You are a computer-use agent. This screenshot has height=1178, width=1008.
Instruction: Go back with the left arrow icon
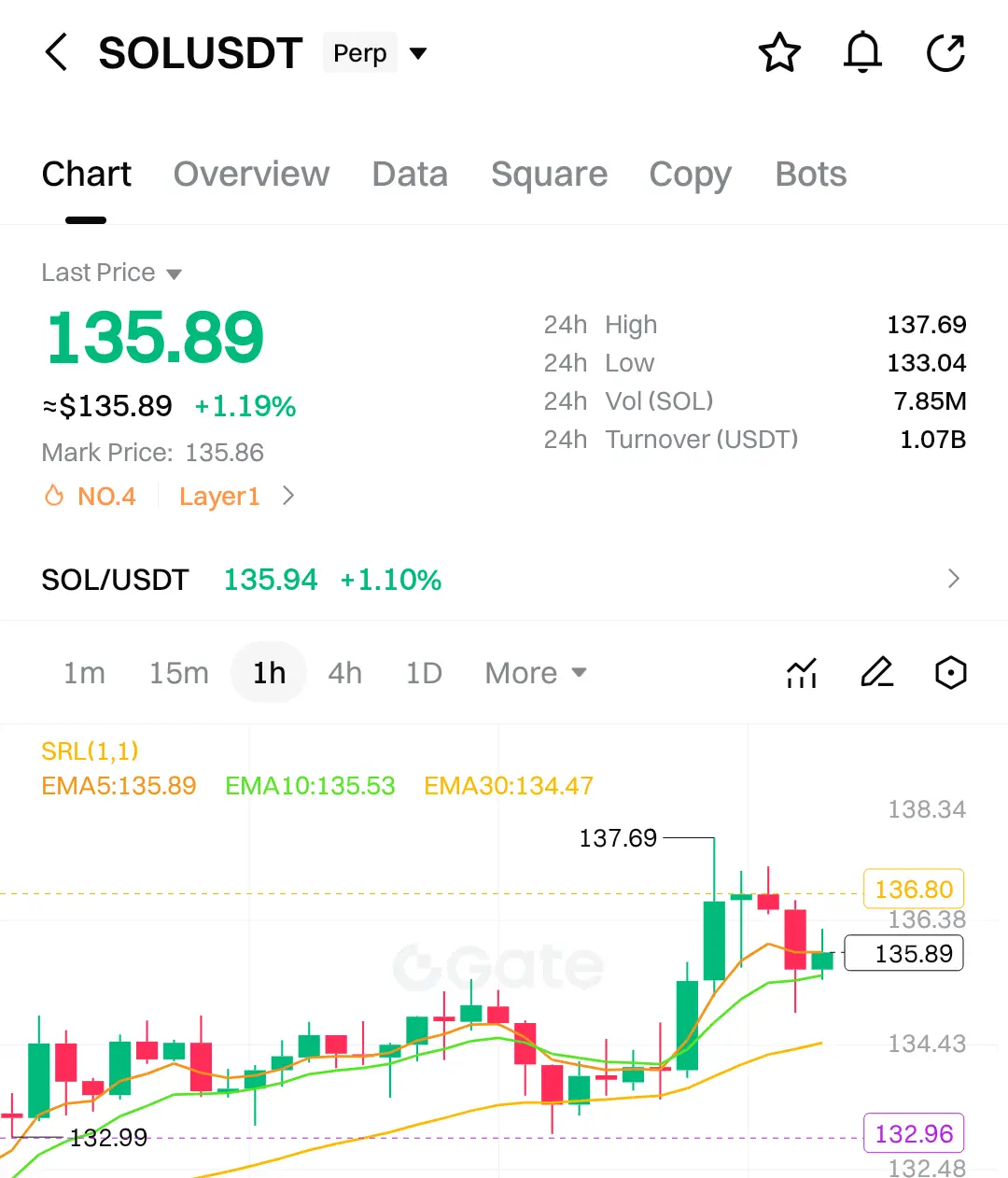57,52
